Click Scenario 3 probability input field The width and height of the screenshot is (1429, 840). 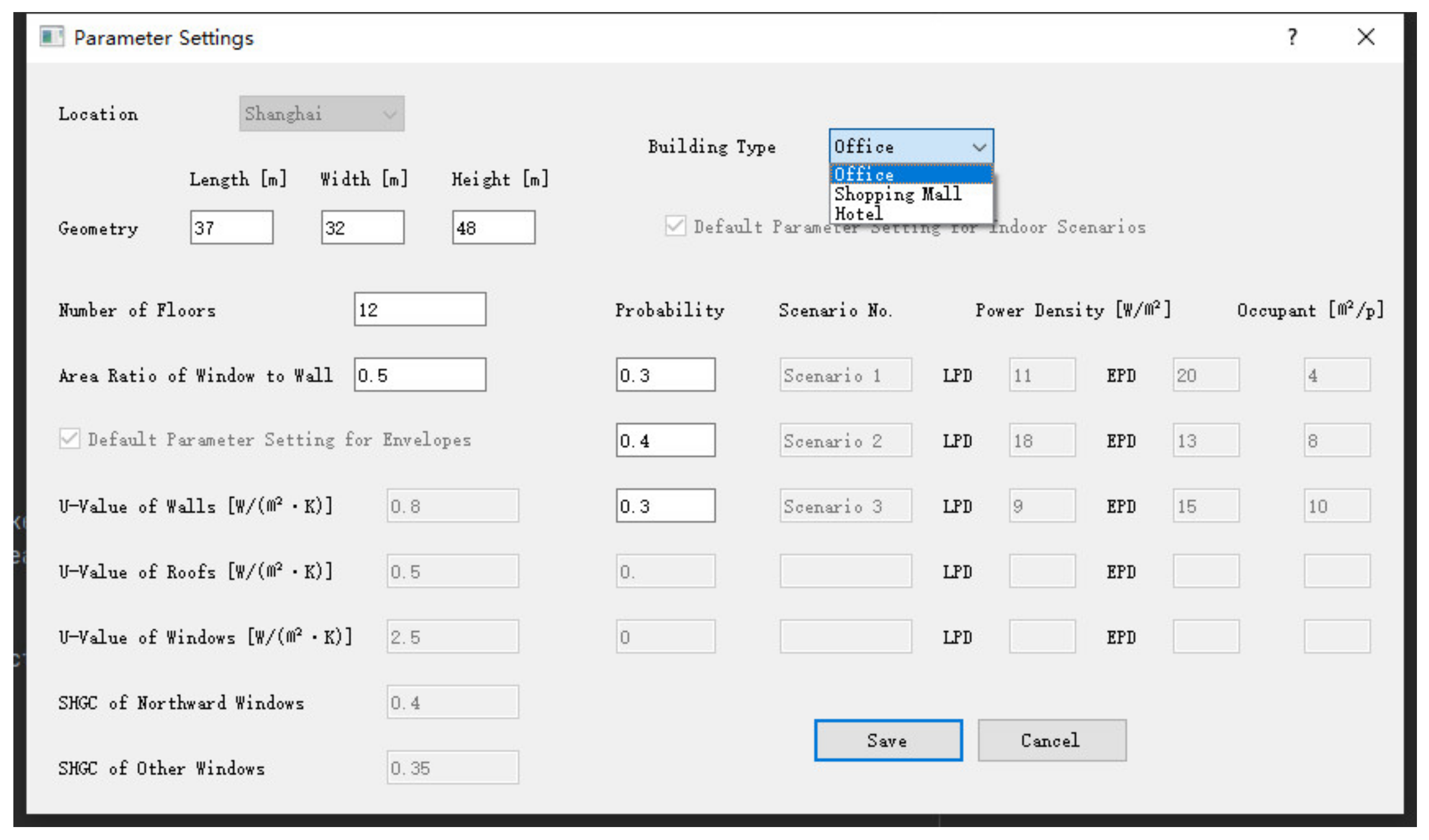pyautogui.click(x=665, y=505)
